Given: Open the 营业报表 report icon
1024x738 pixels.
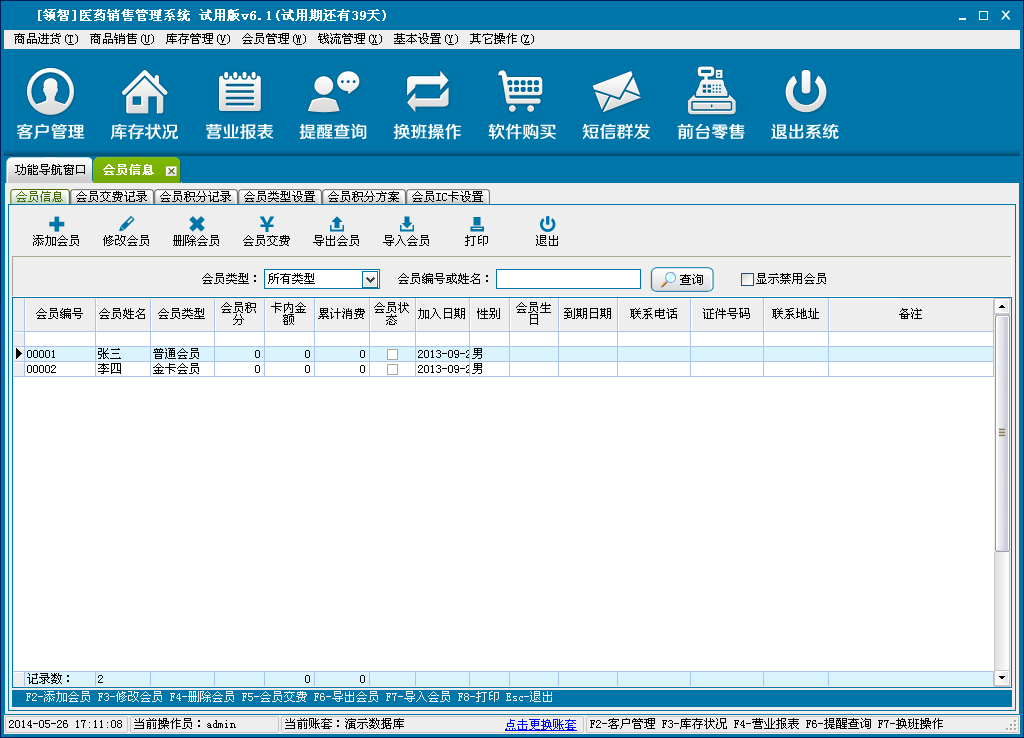Looking at the screenshot, I should [239, 104].
